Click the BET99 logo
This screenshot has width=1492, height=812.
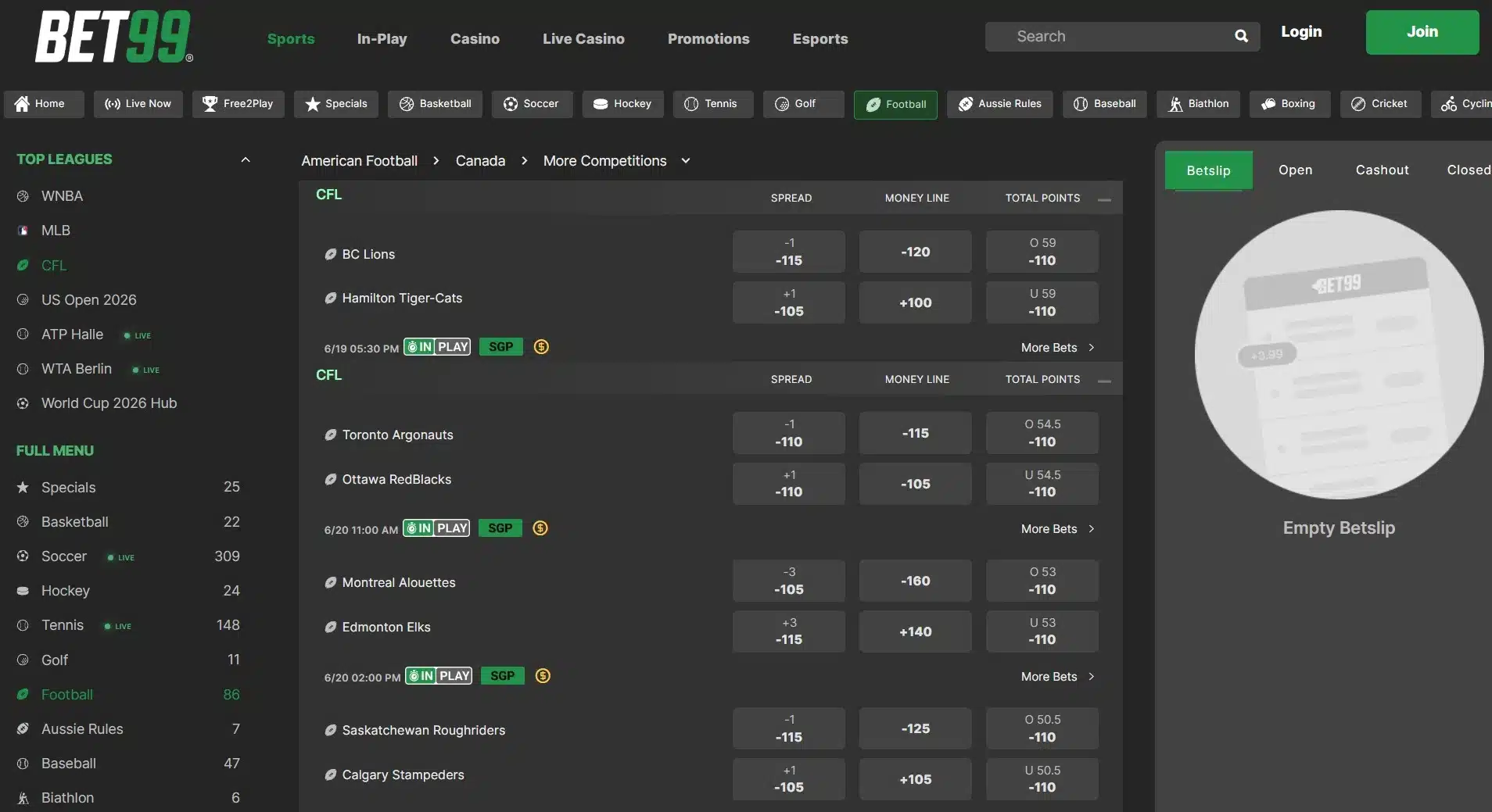pos(114,36)
